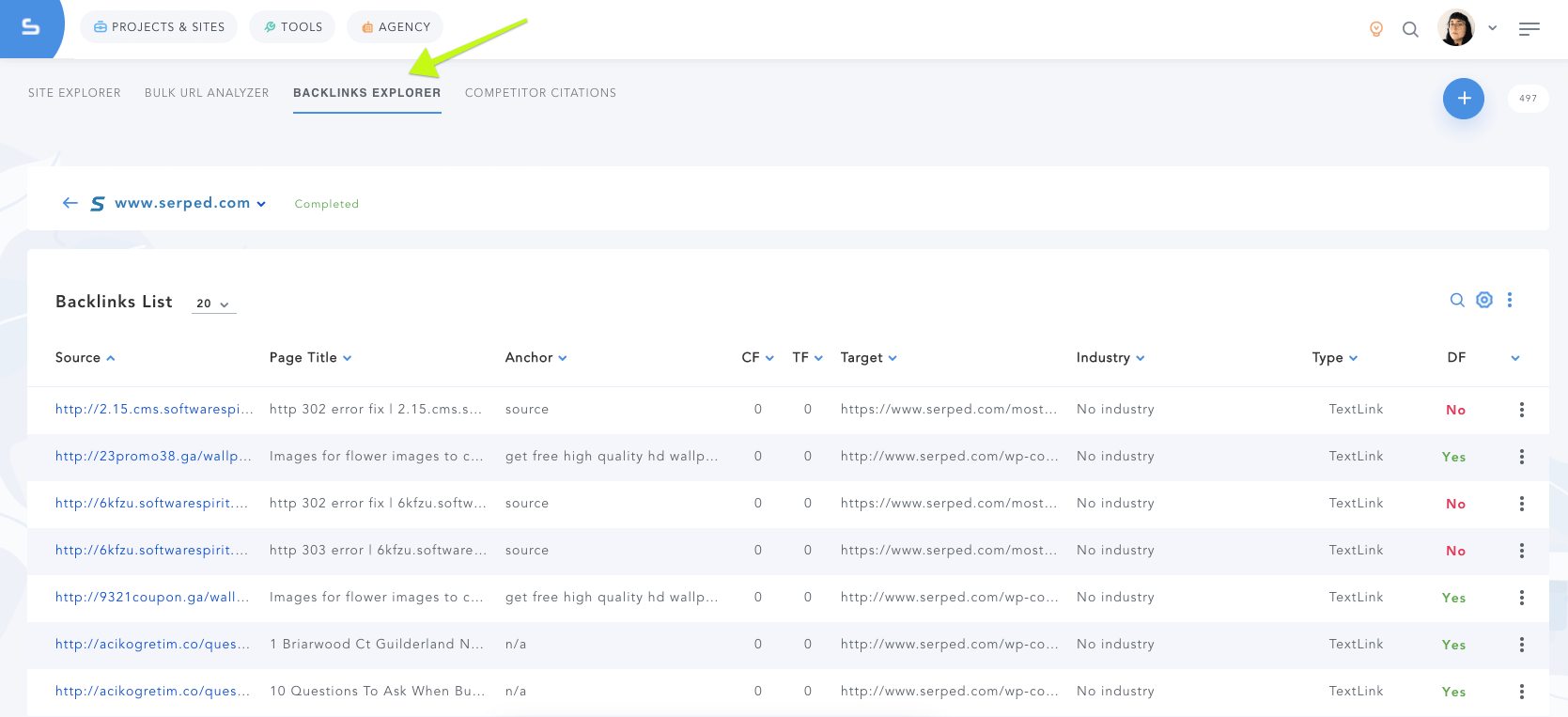Sort by Target column
1568x717 pixels.
pos(868,358)
